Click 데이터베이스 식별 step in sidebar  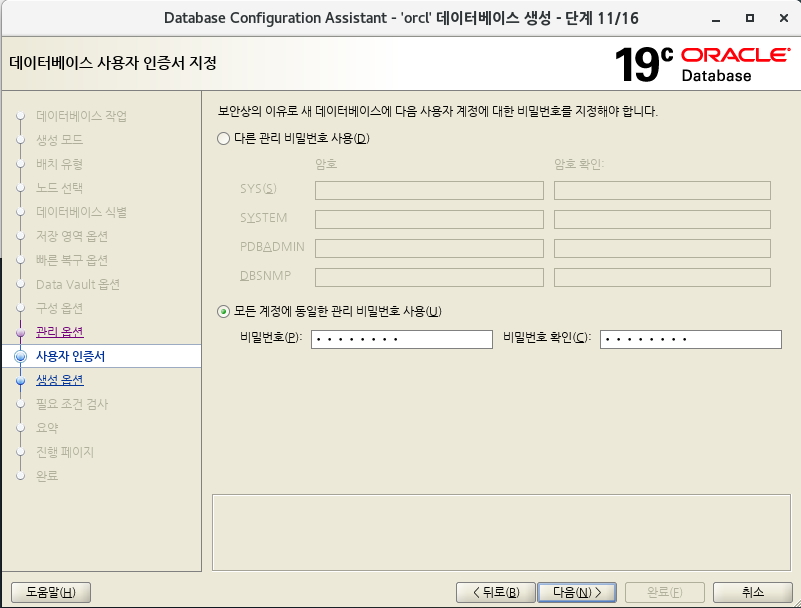[x=81, y=212]
